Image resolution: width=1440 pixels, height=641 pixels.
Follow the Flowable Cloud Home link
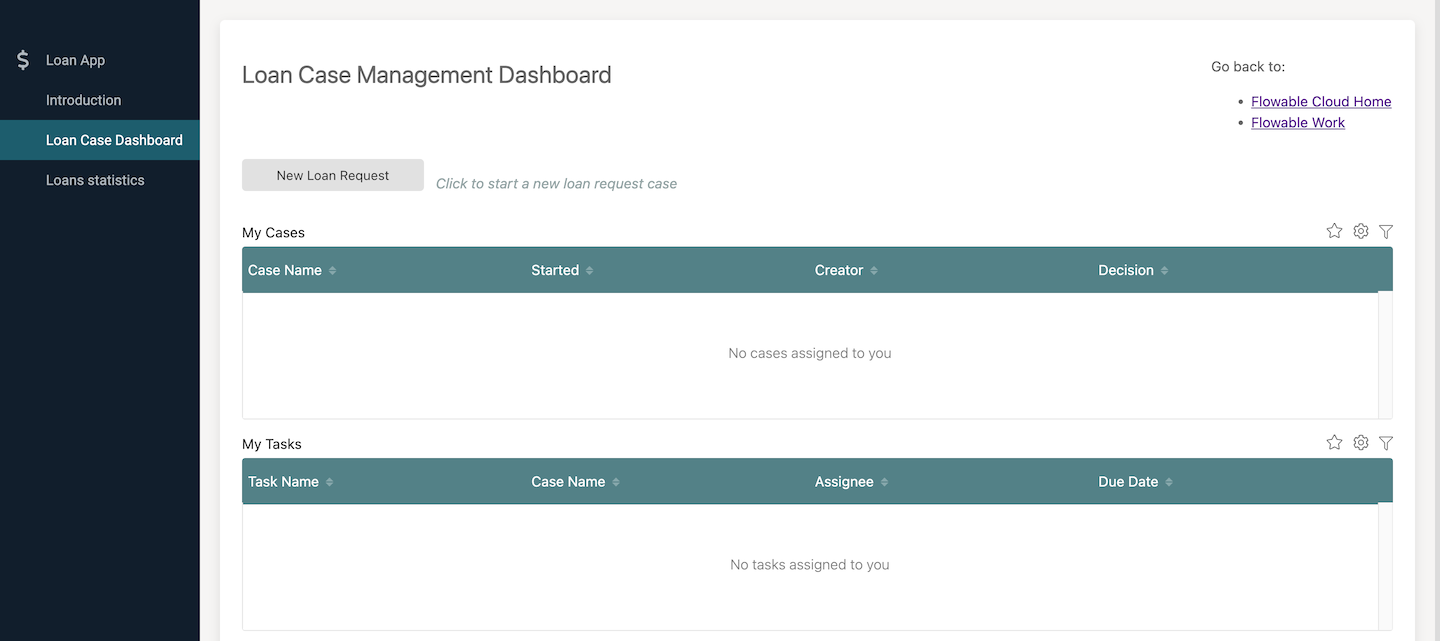1320,101
